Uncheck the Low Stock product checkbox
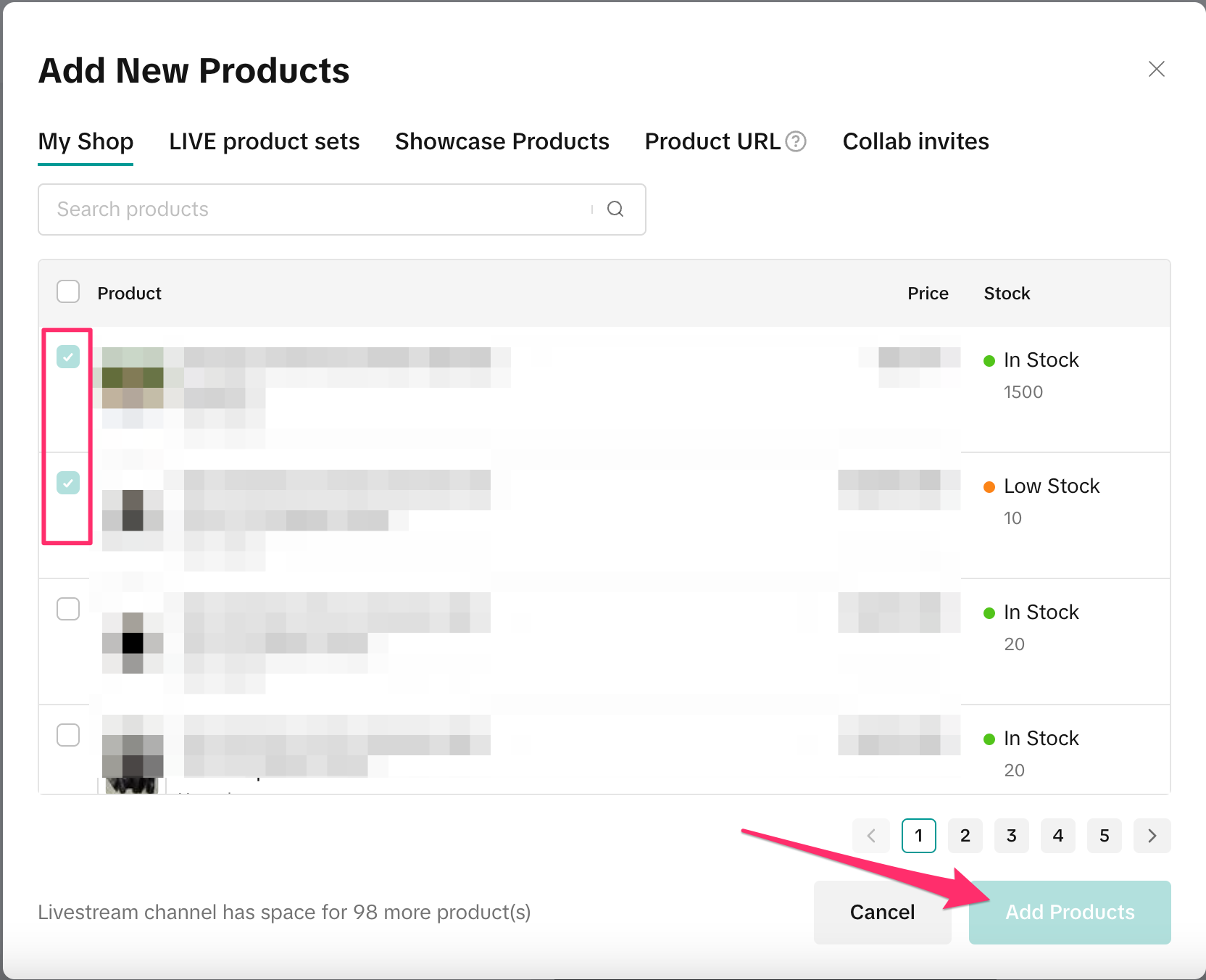This screenshot has height=980, width=1206. 68,483
